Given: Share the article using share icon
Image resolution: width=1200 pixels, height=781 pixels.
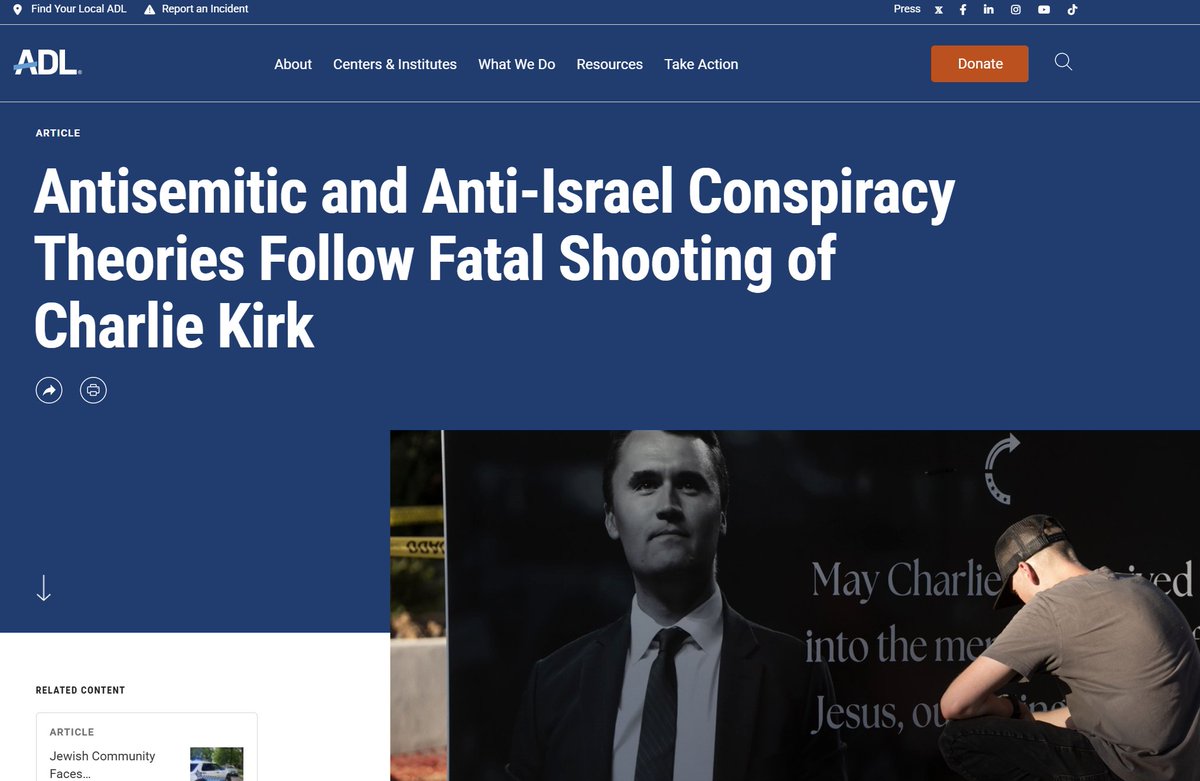Looking at the screenshot, I should [49, 390].
